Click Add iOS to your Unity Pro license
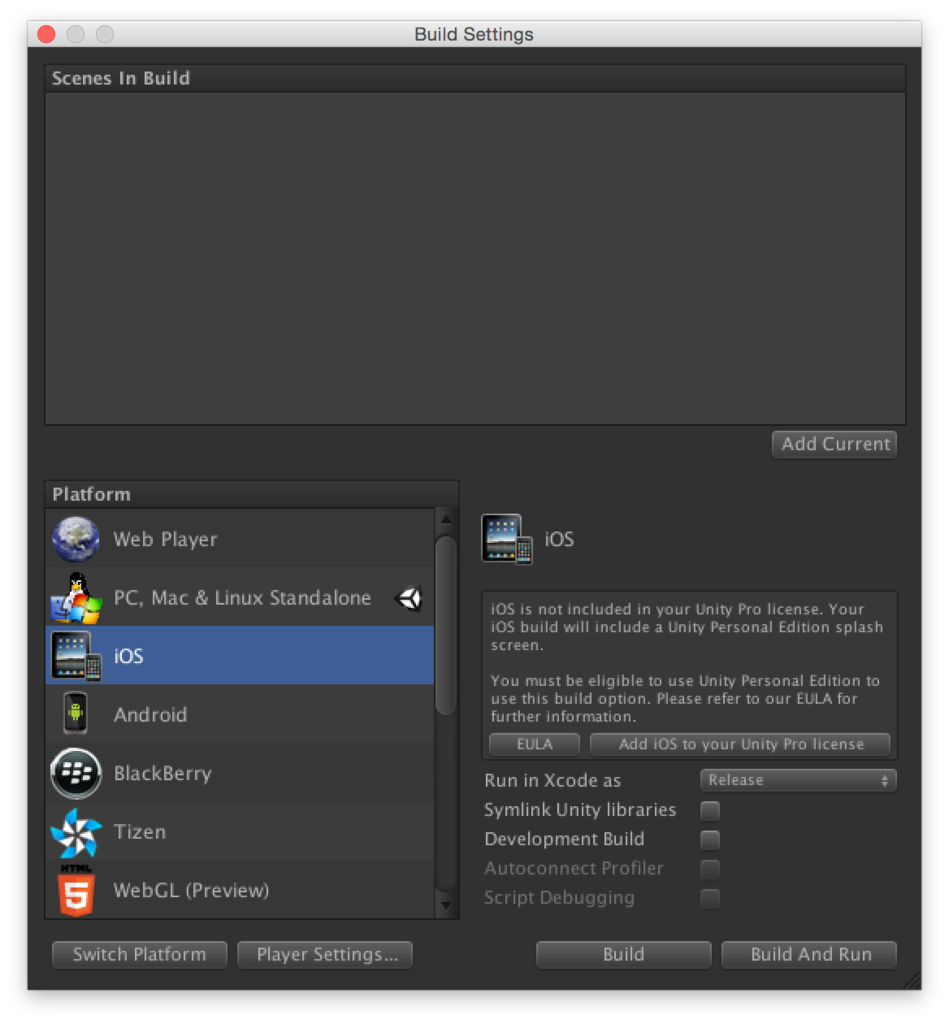This screenshot has height=1024, width=949. (x=740, y=744)
